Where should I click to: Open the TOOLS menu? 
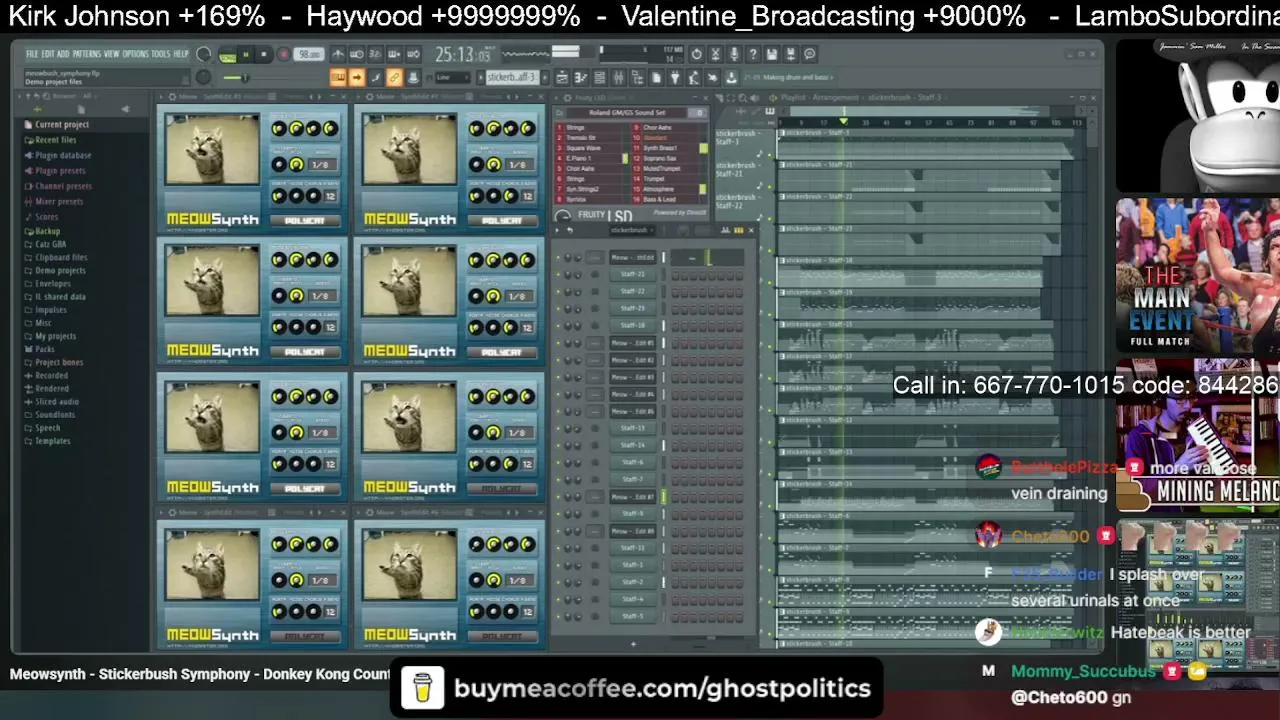(161, 54)
